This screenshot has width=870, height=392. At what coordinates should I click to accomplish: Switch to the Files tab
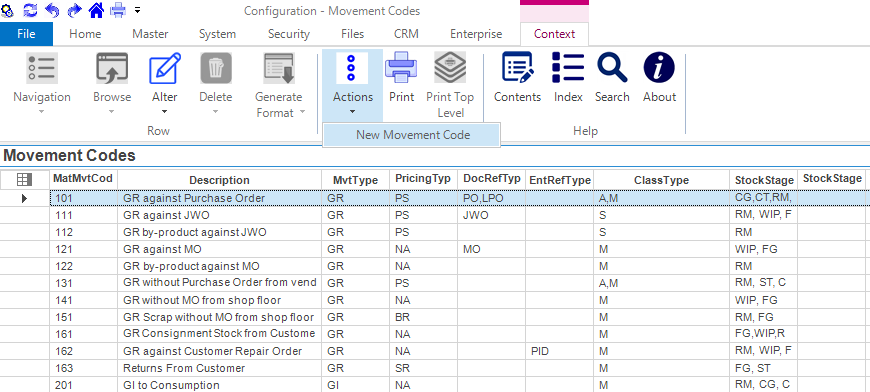point(353,34)
